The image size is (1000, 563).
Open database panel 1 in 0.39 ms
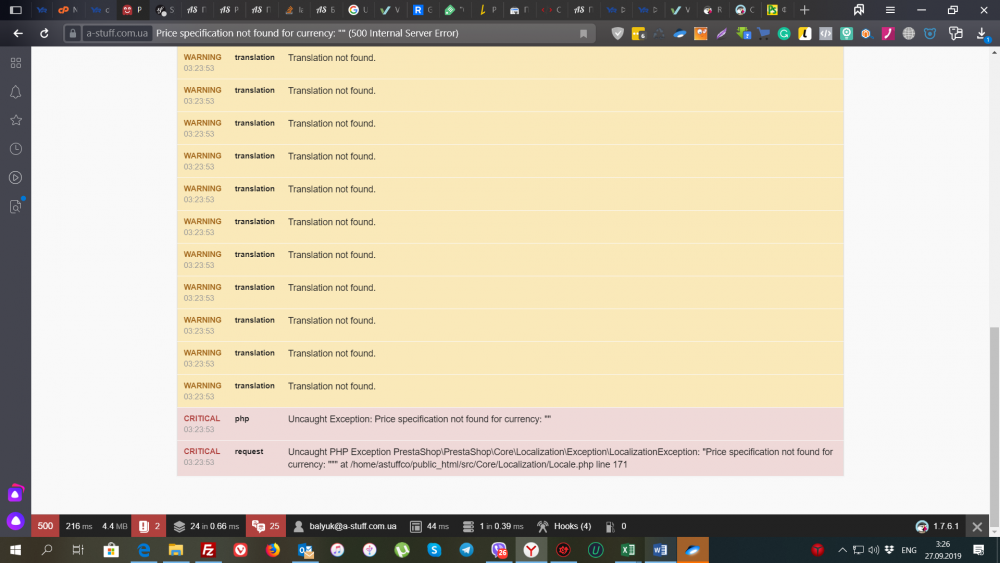pyautogui.click(x=493, y=527)
